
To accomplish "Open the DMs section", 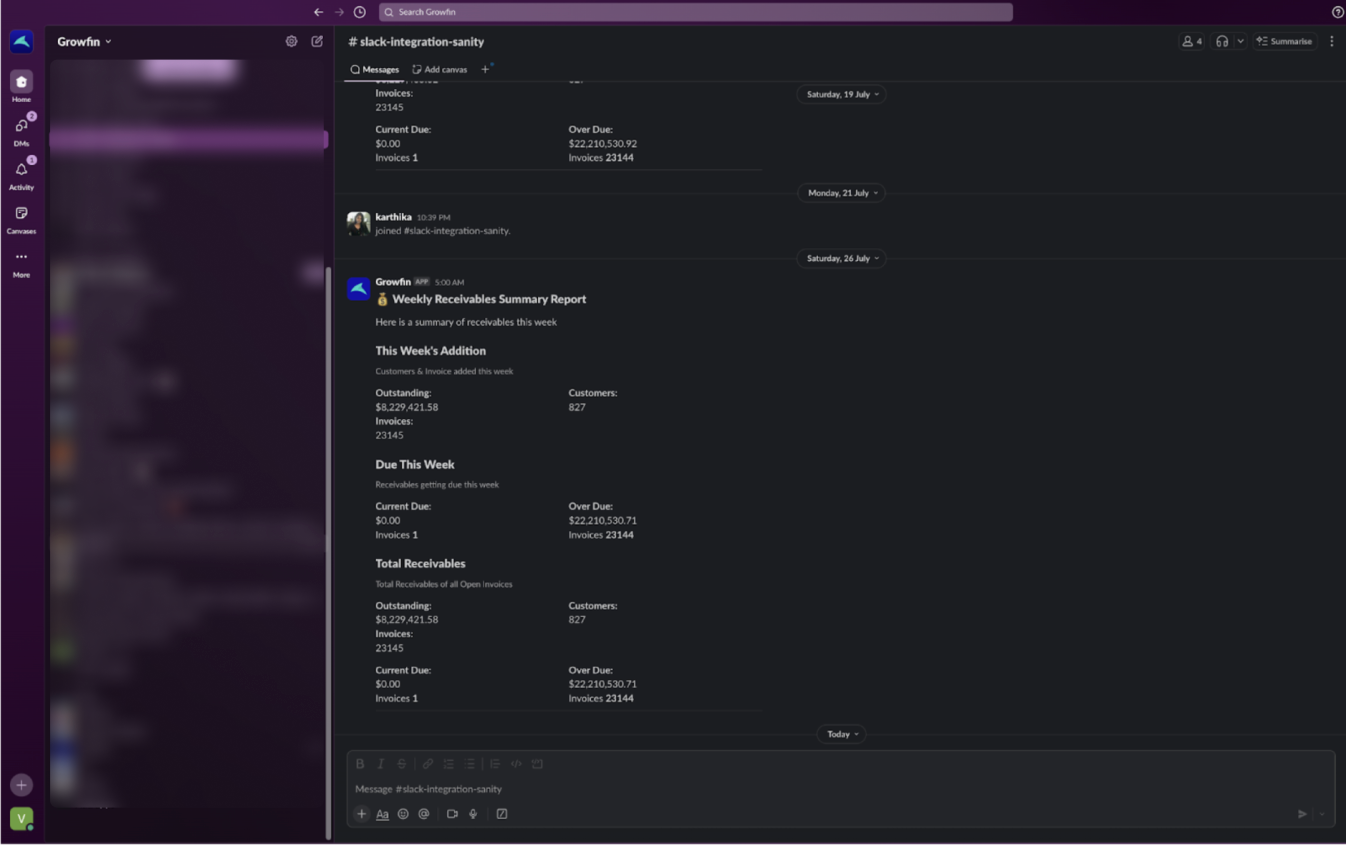I will click(21, 131).
